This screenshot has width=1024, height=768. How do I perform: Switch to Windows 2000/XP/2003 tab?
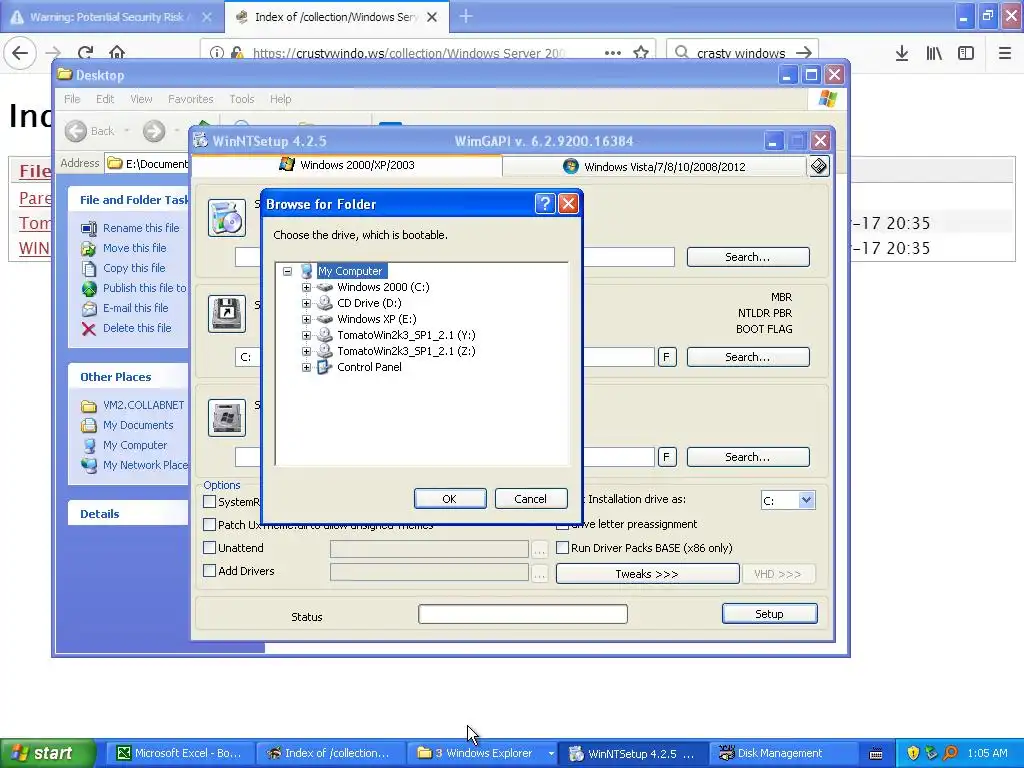click(347, 165)
